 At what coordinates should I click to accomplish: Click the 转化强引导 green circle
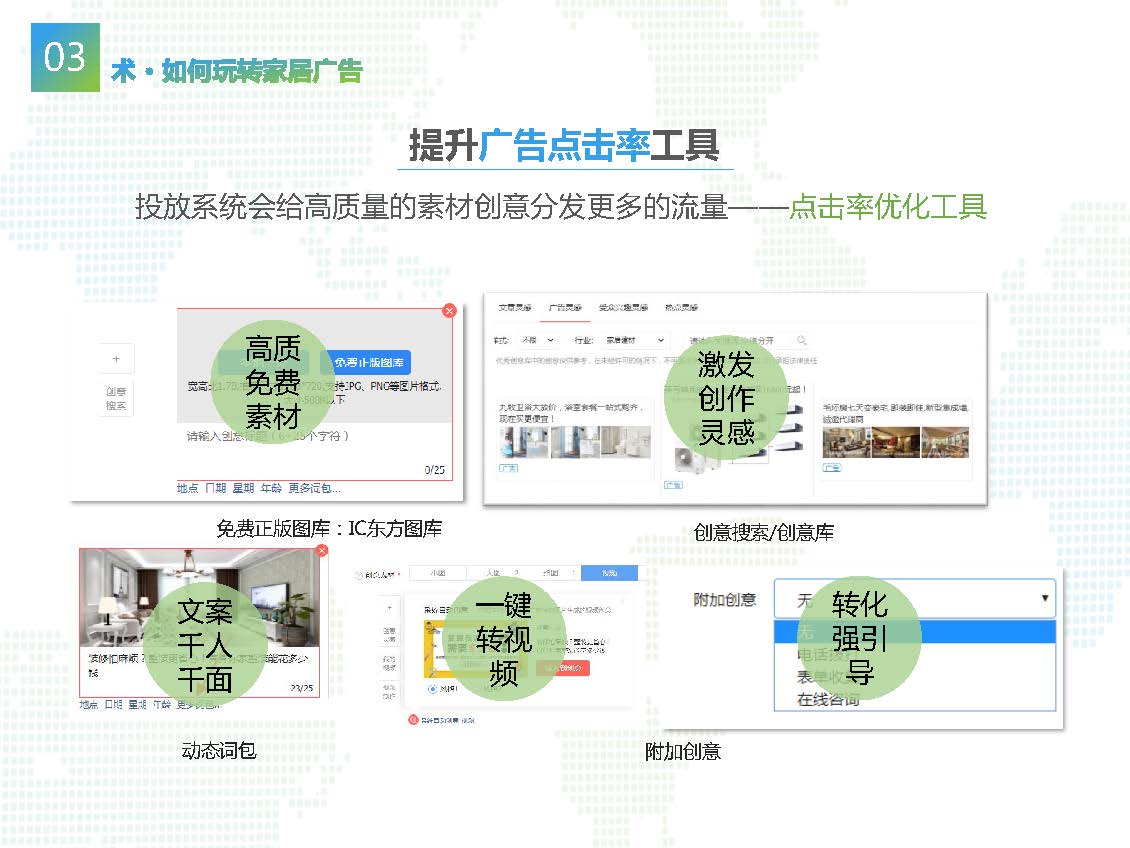point(859,638)
